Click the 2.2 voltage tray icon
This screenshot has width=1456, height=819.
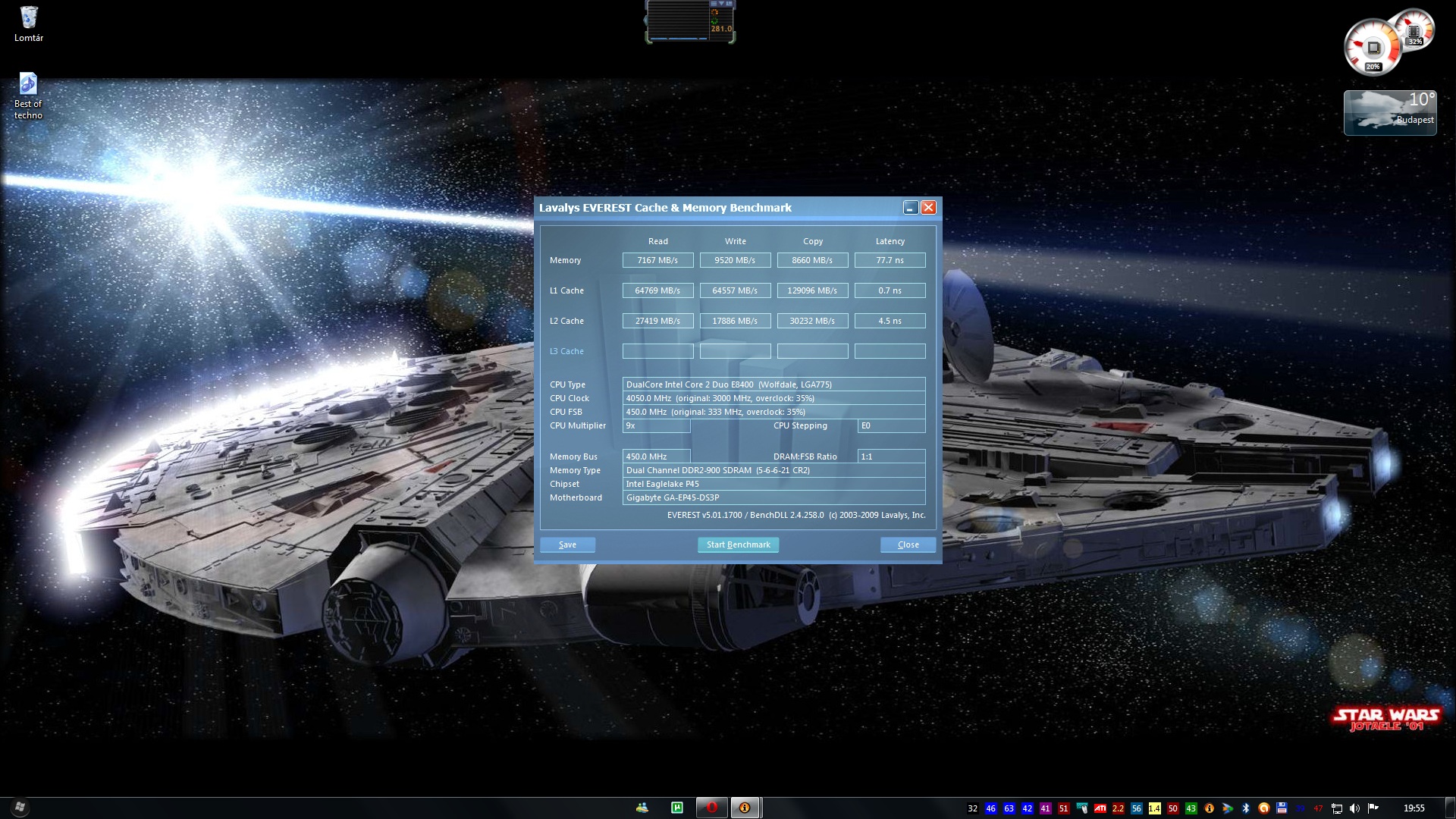(x=1119, y=808)
